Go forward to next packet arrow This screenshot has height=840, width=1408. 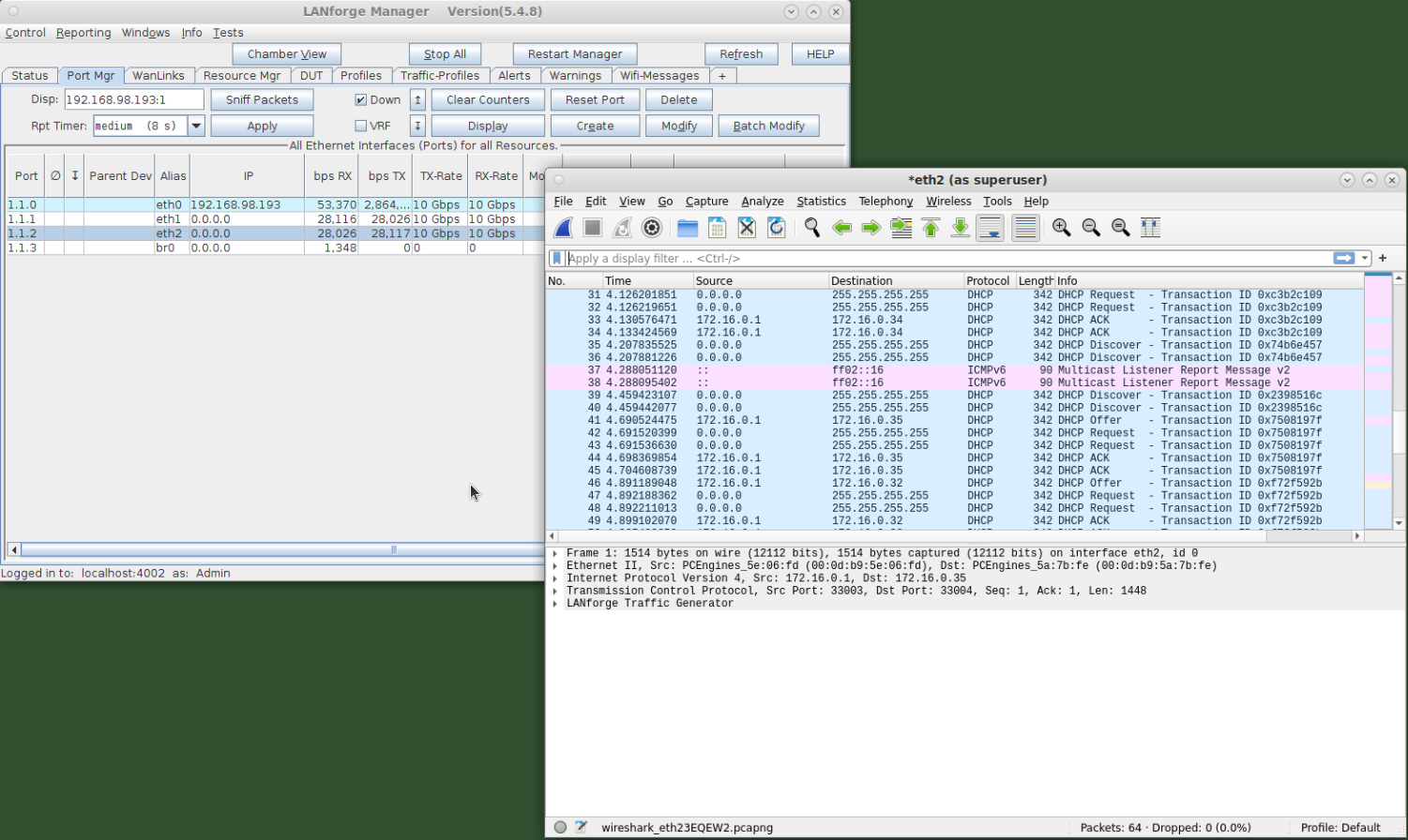pos(871,228)
